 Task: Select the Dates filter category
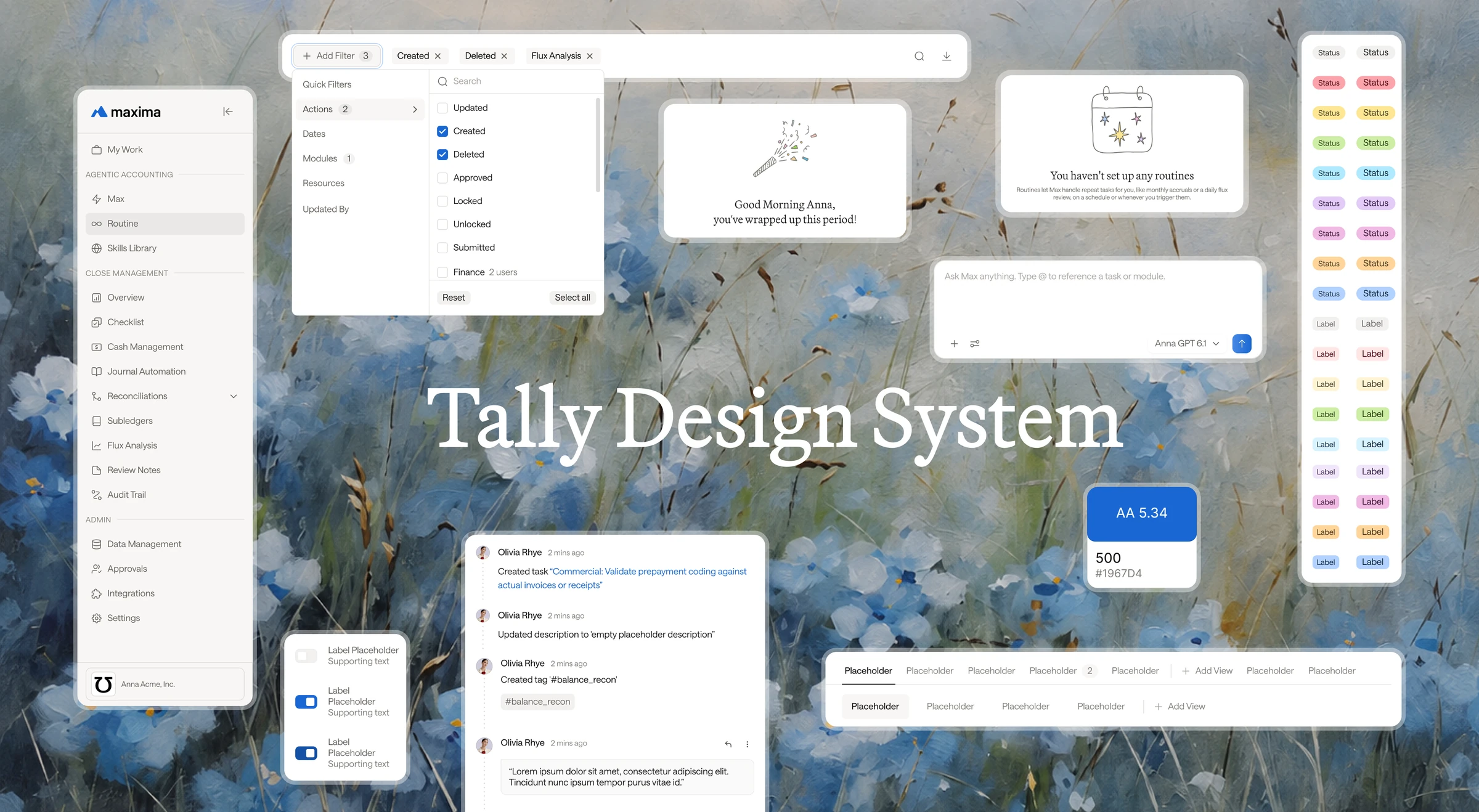[x=361, y=134]
